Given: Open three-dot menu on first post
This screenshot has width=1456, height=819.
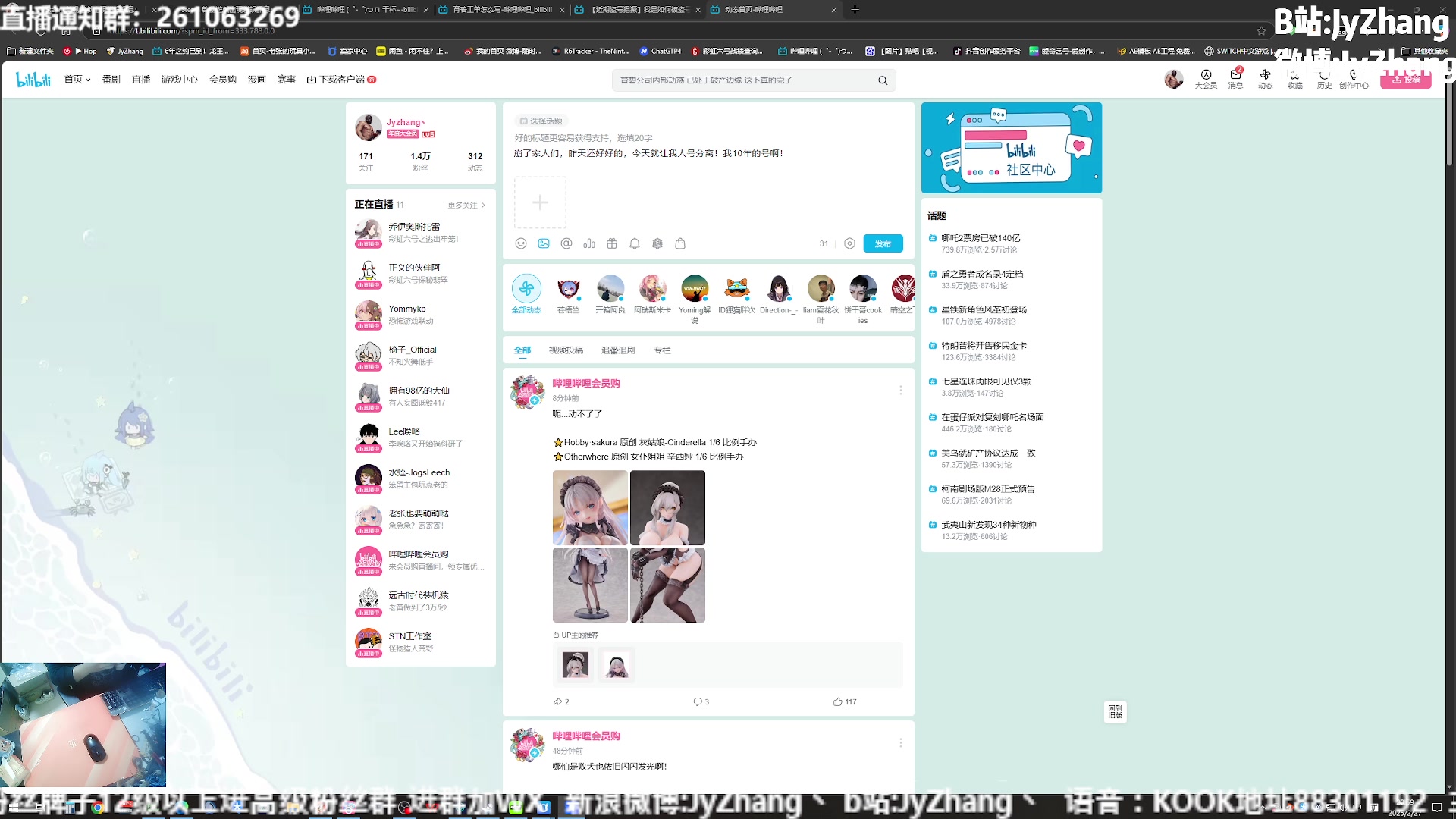Looking at the screenshot, I should point(901,390).
